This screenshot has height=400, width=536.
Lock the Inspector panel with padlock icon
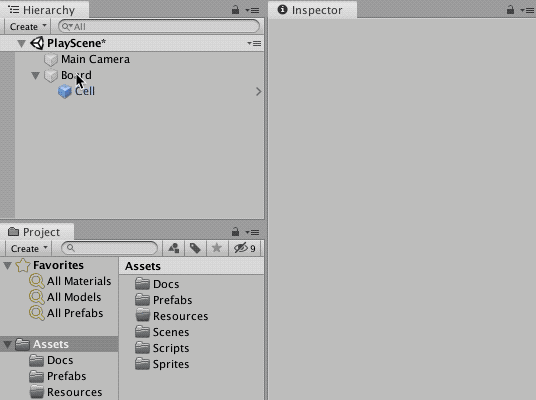[x=510, y=10]
